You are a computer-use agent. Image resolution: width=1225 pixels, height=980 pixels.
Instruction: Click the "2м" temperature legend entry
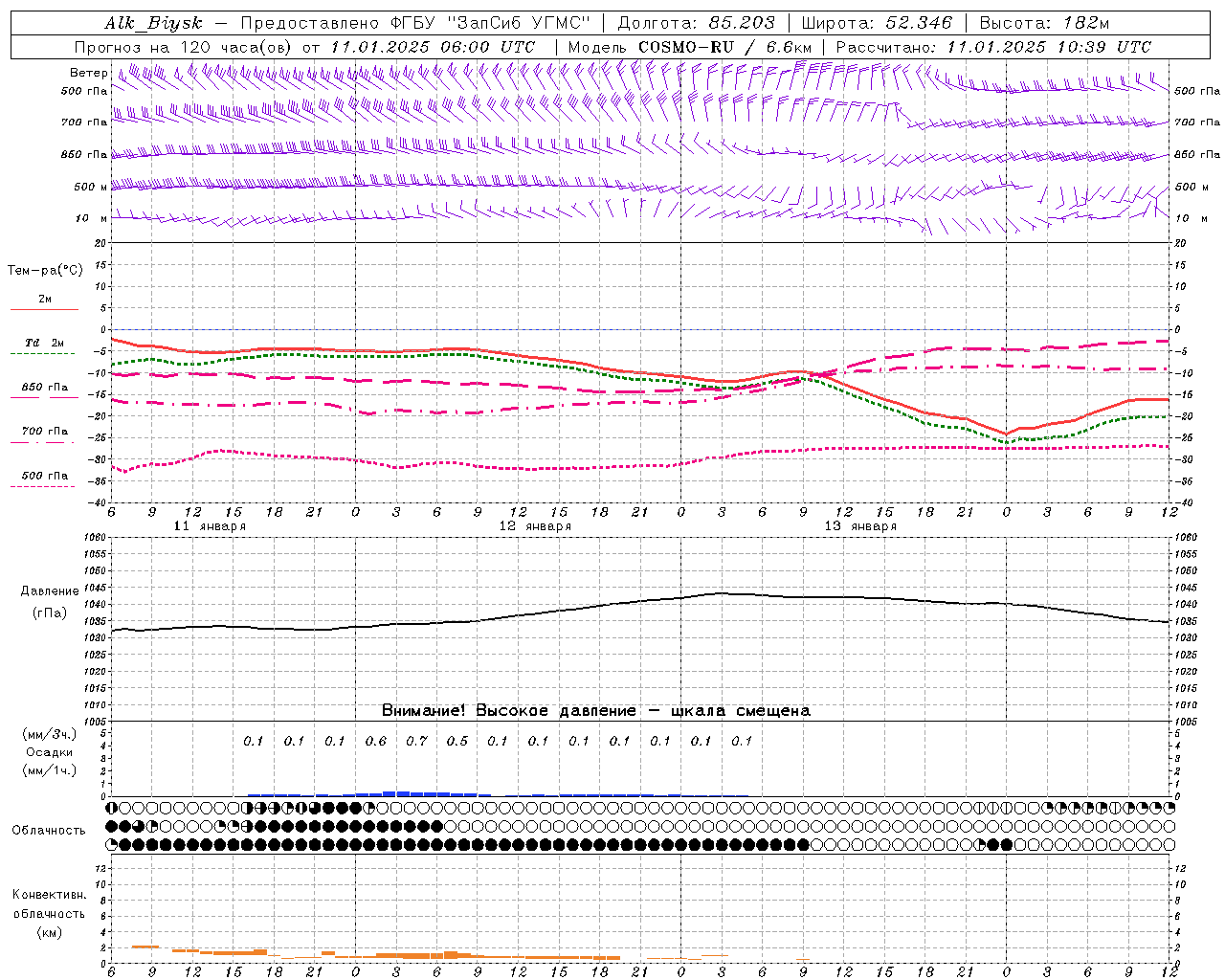pyautogui.click(x=45, y=300)
